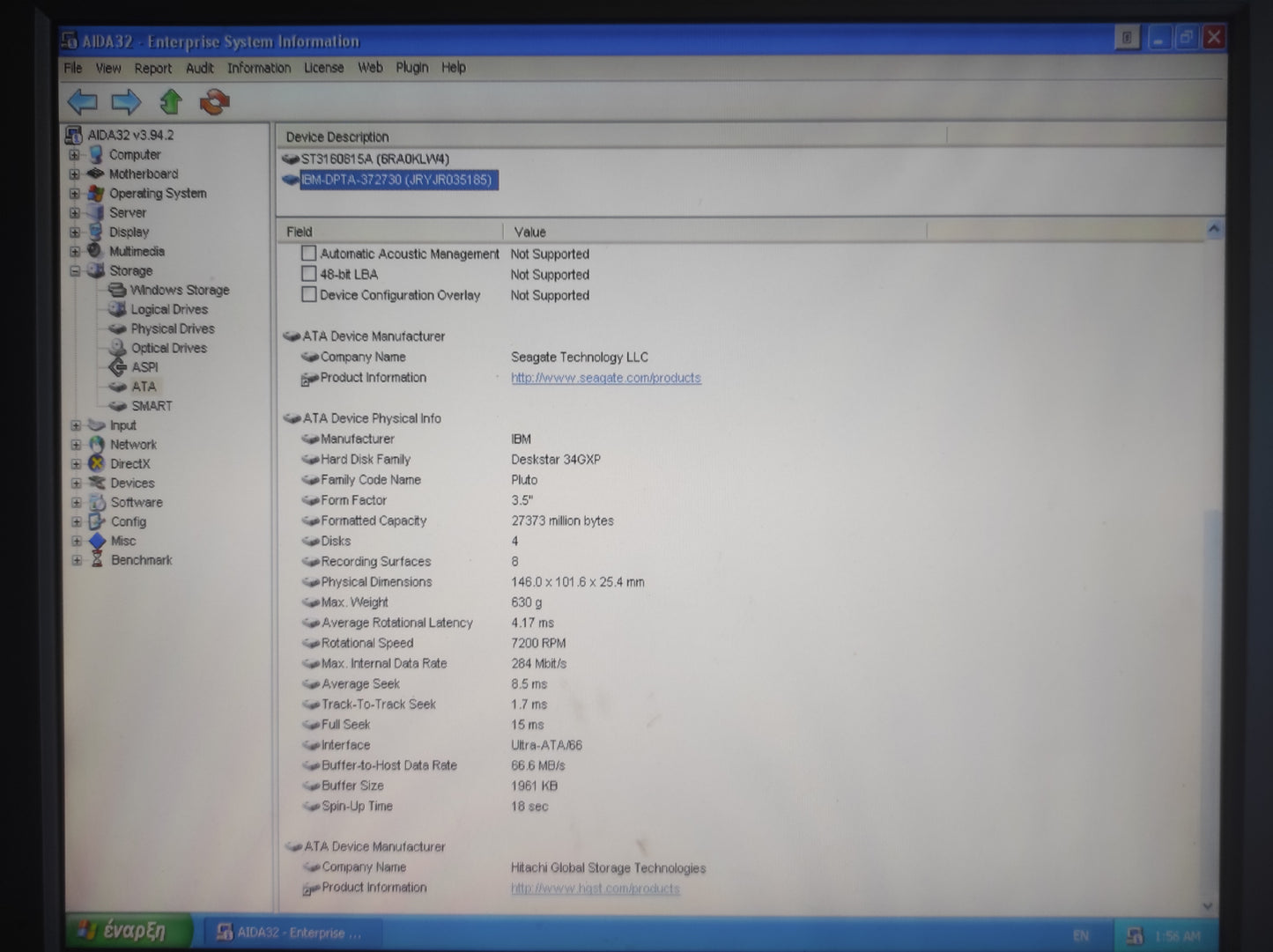
Task: Click the scrollbar up arrow in details list
Action: pos(1214,229)
